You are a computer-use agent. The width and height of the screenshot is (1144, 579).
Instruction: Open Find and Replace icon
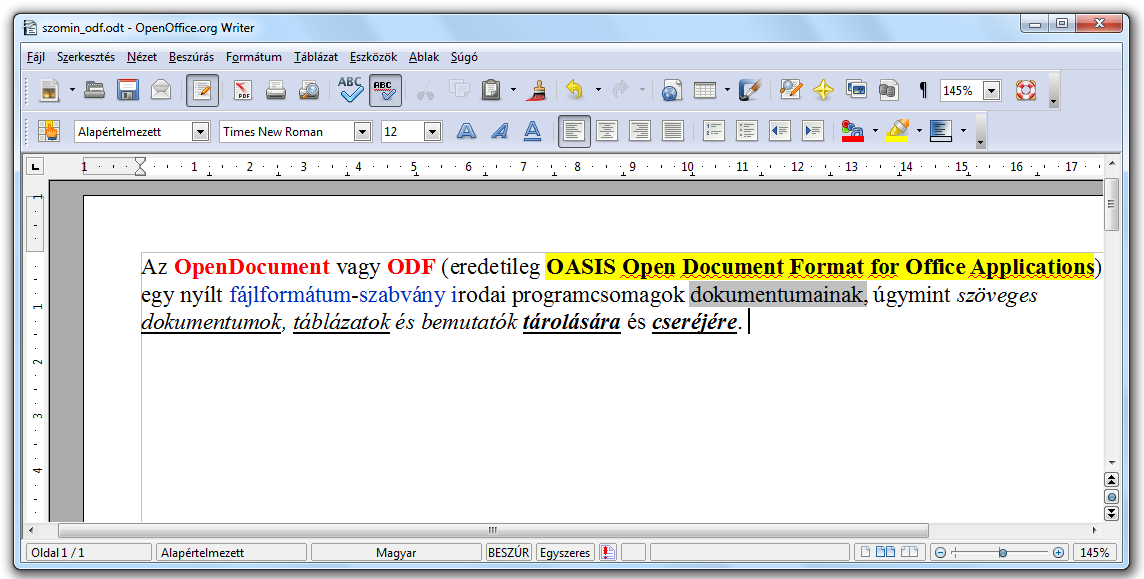point(790,90)
